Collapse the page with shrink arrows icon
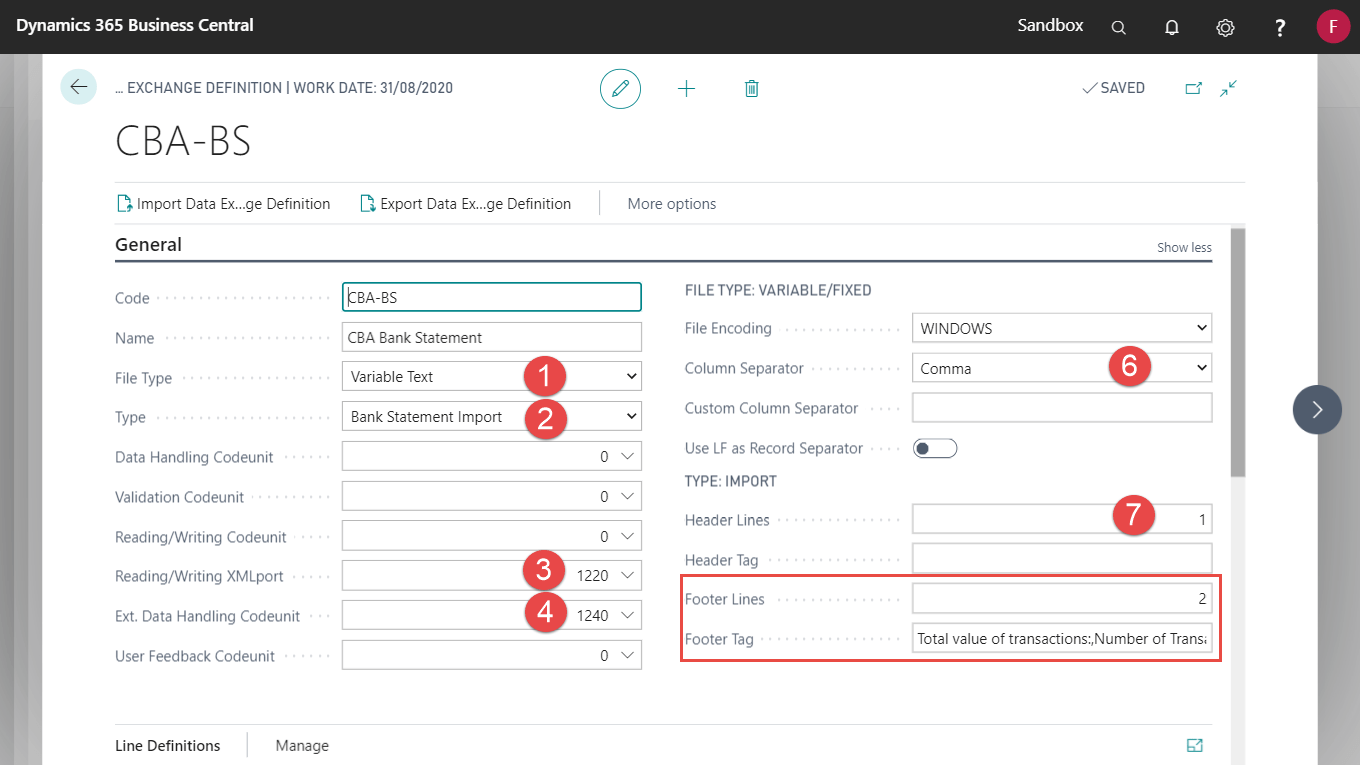The height and width of the screenshot is (766, 1360). 1229,88
